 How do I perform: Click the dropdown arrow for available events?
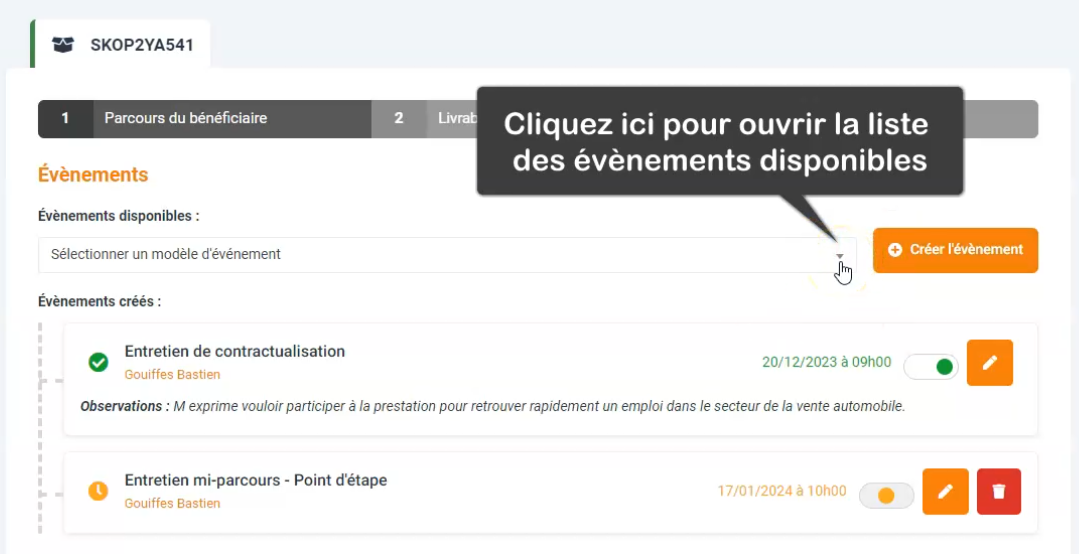840,256
